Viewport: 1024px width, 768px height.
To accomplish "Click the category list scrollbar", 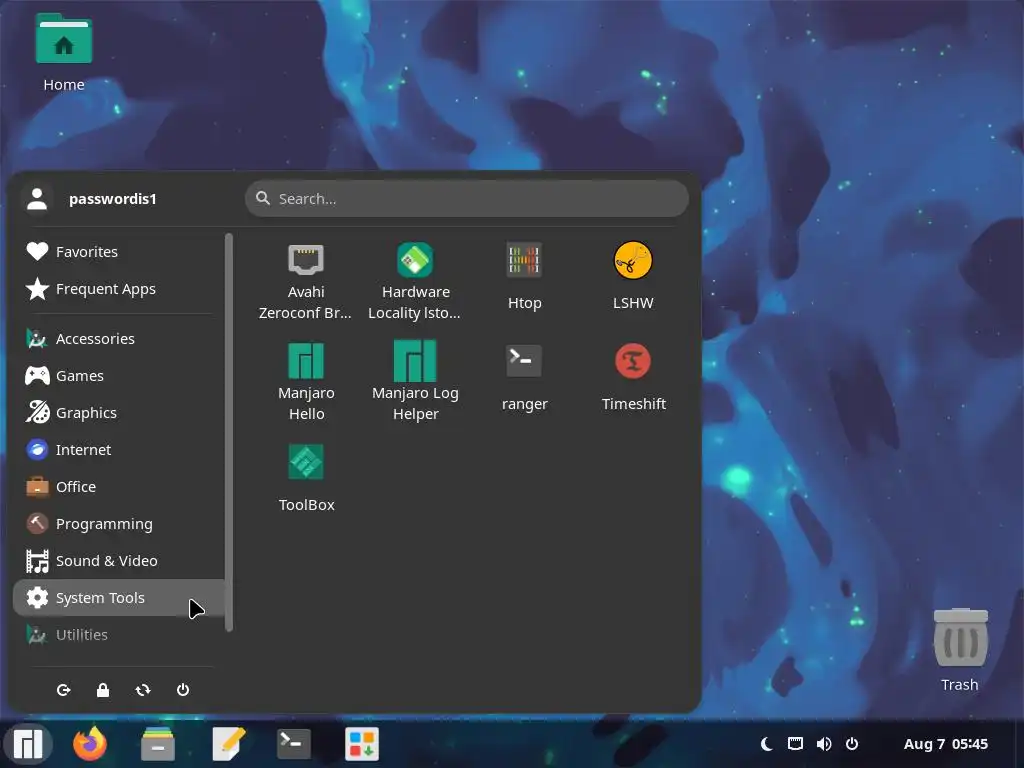I will click(x=229, y=432).
